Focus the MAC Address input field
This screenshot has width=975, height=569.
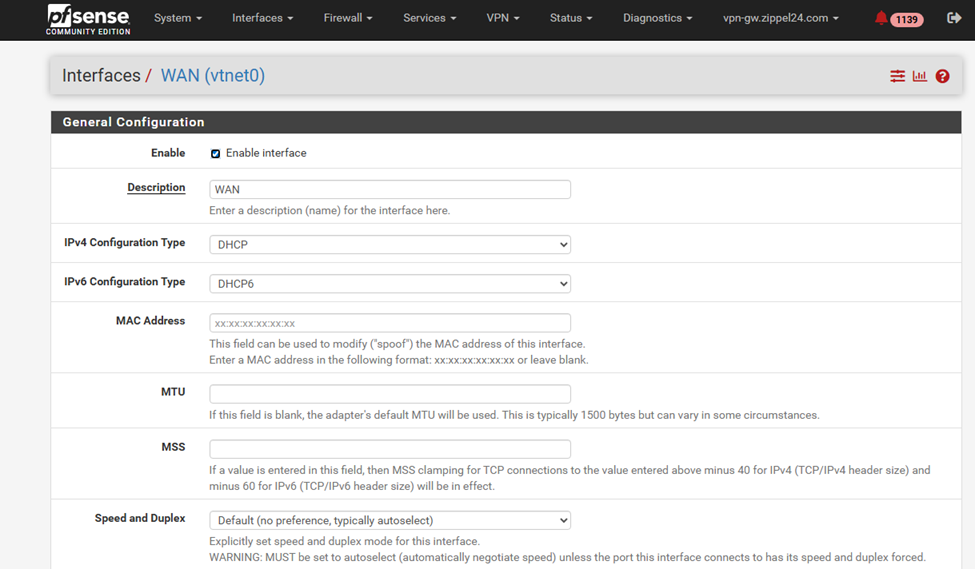click(390, 323)
